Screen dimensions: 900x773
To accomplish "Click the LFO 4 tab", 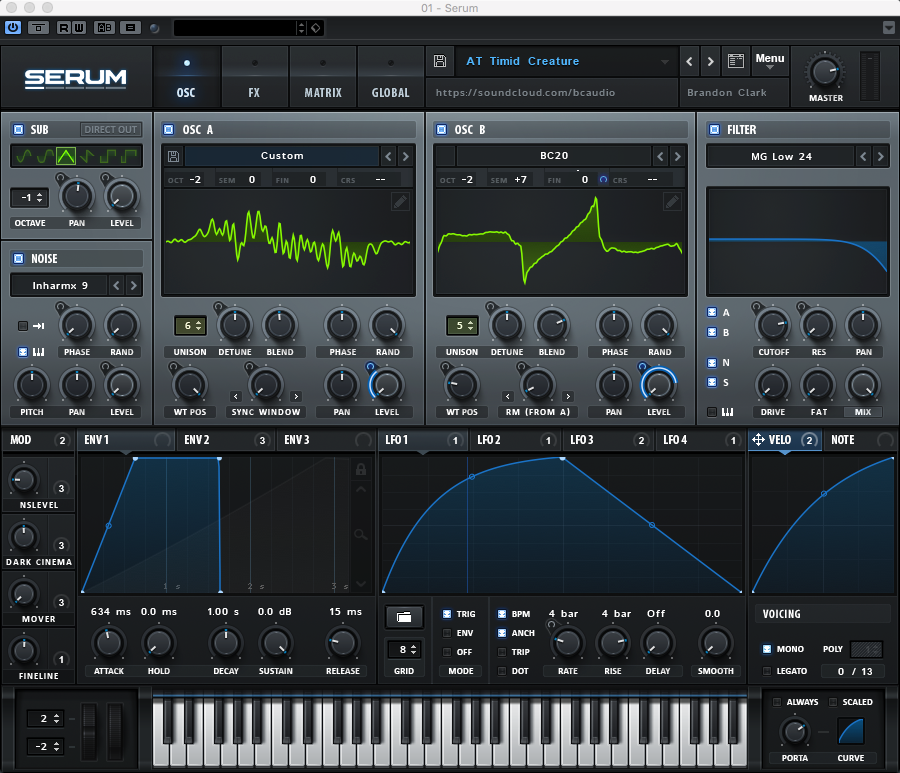I will pyautogui.click(x=700, y=440).
